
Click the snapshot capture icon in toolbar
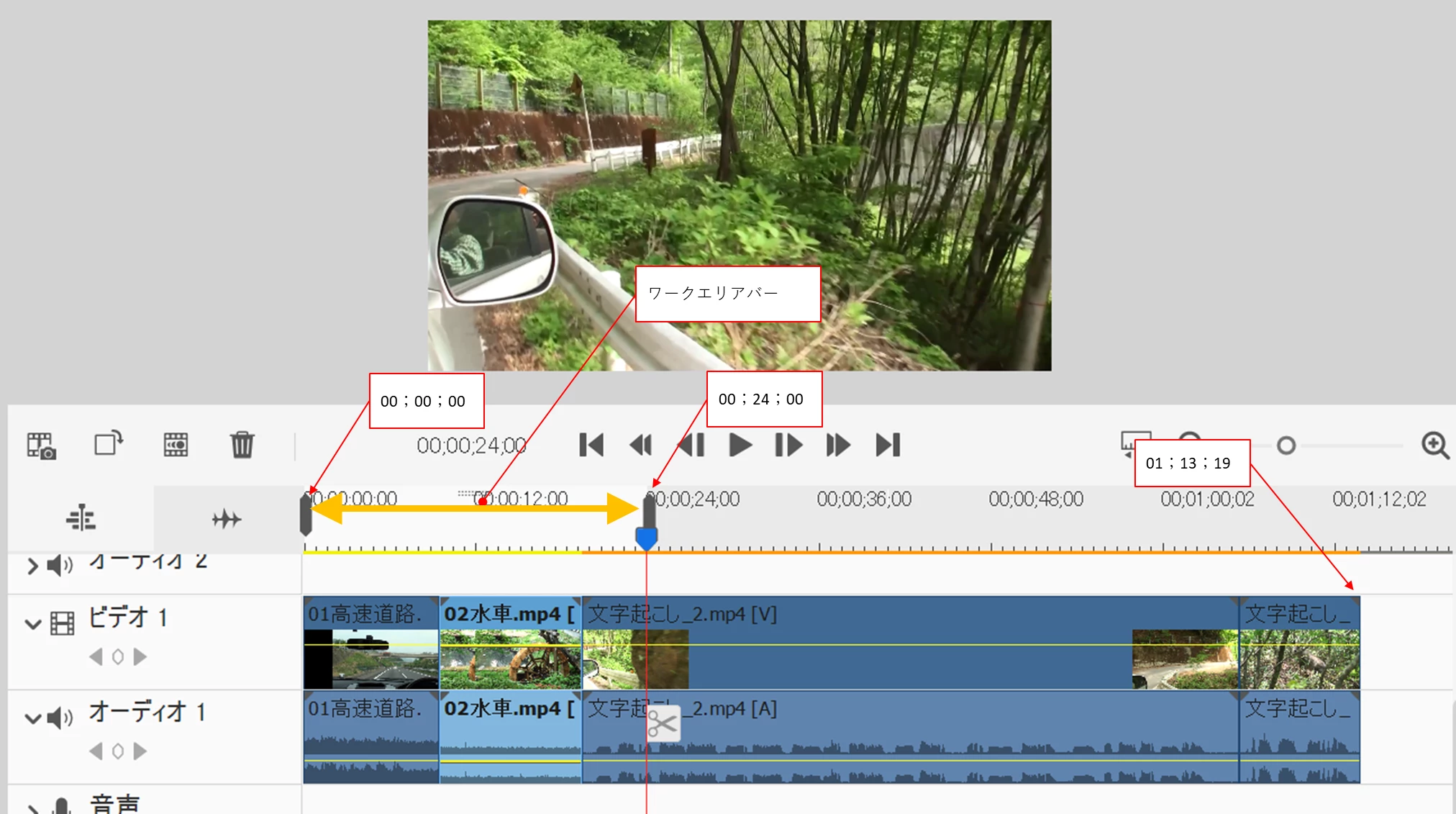(41, 446)
